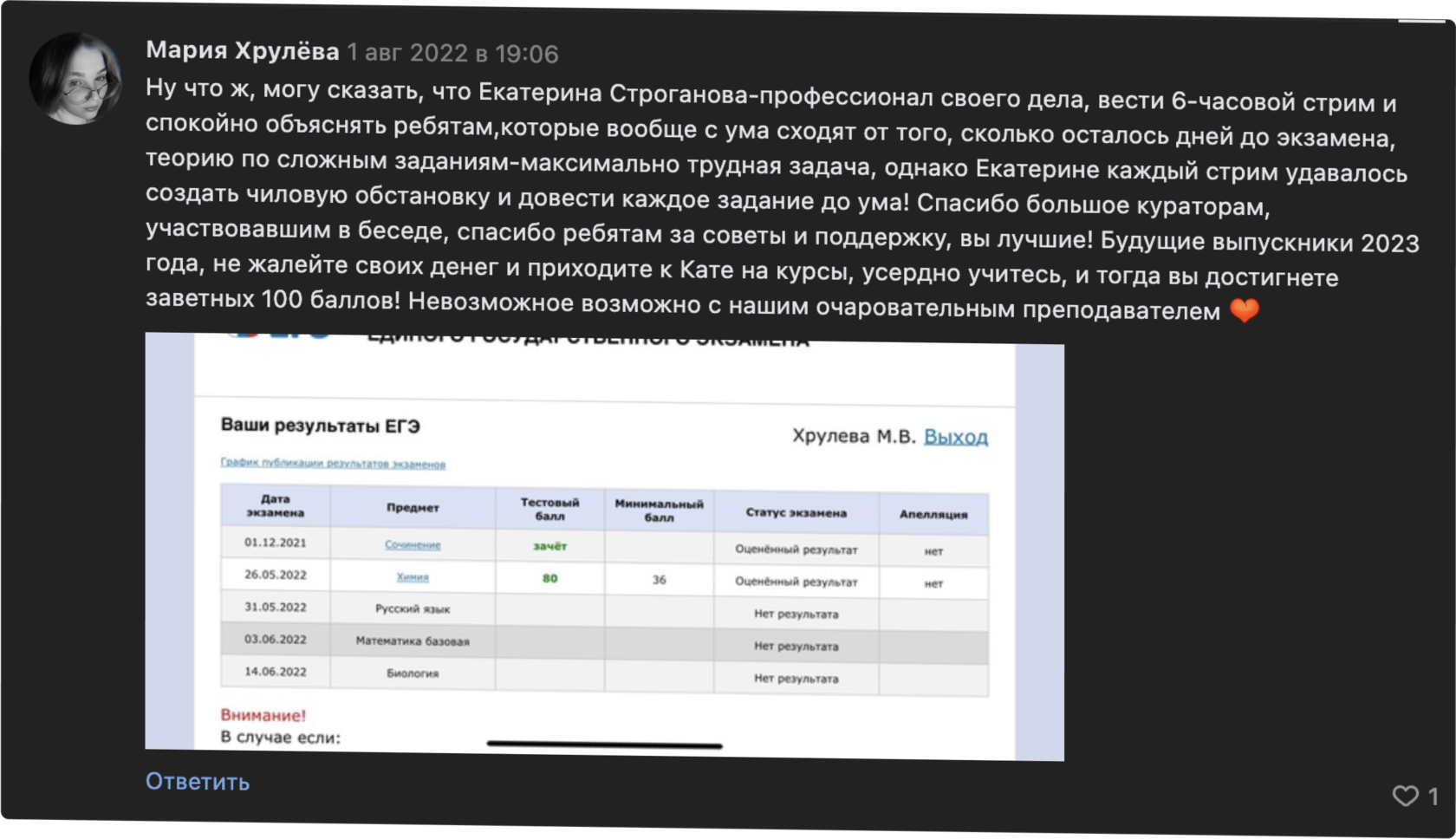
Task: Click the date 26.05.2022
Action: pyautogui.click(x=276, y=575)
